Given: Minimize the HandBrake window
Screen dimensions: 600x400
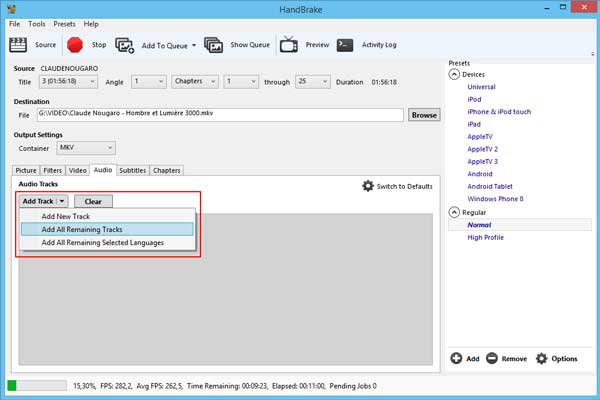Looking at the screenshot, I should pos(547,8).
